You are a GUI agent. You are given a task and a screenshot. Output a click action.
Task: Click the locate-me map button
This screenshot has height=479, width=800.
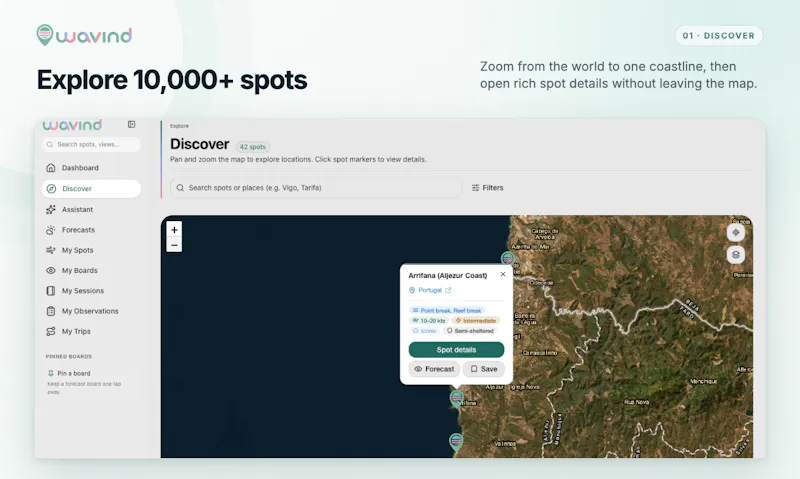point(736,233)
